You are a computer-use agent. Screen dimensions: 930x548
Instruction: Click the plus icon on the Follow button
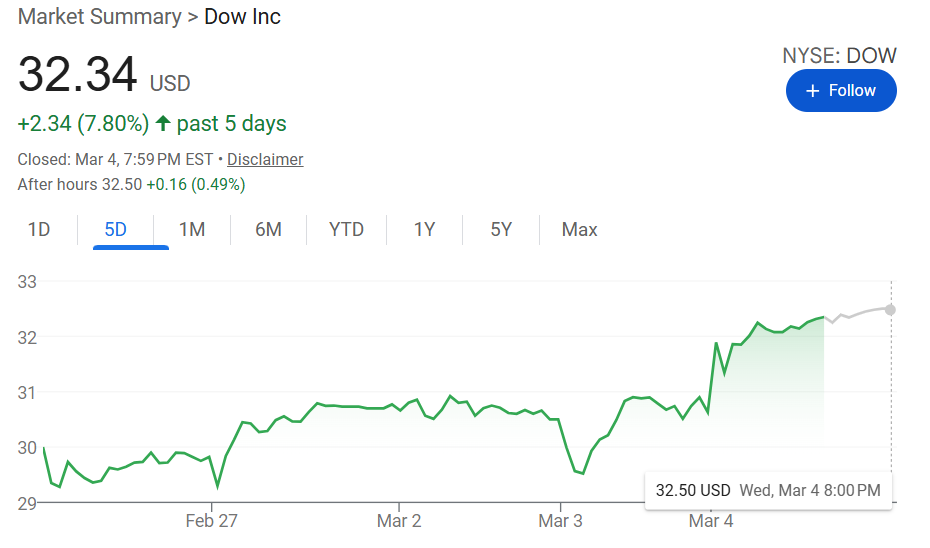point(812,91)
